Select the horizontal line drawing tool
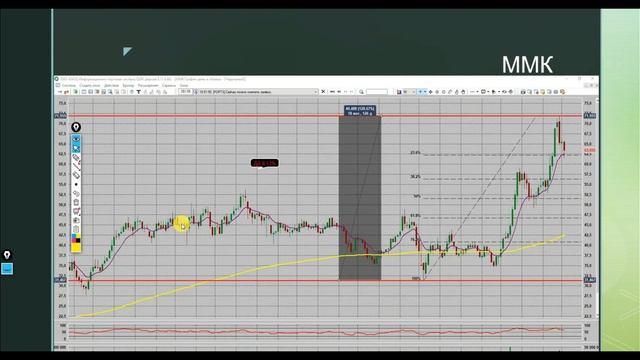 click(472, 92)
